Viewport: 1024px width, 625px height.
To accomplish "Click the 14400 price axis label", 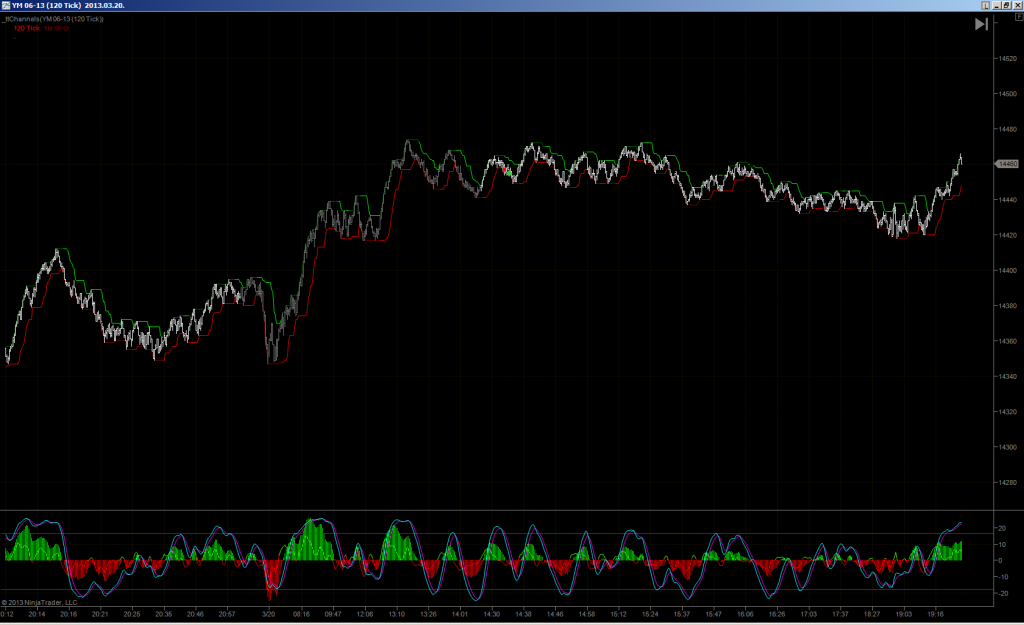I will [x=1007, y=270].
